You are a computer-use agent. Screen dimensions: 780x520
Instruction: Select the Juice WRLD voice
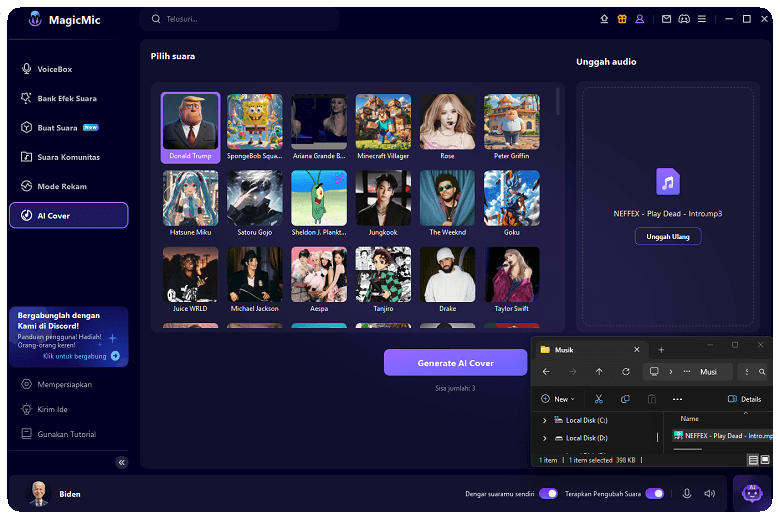pos(191,280)
